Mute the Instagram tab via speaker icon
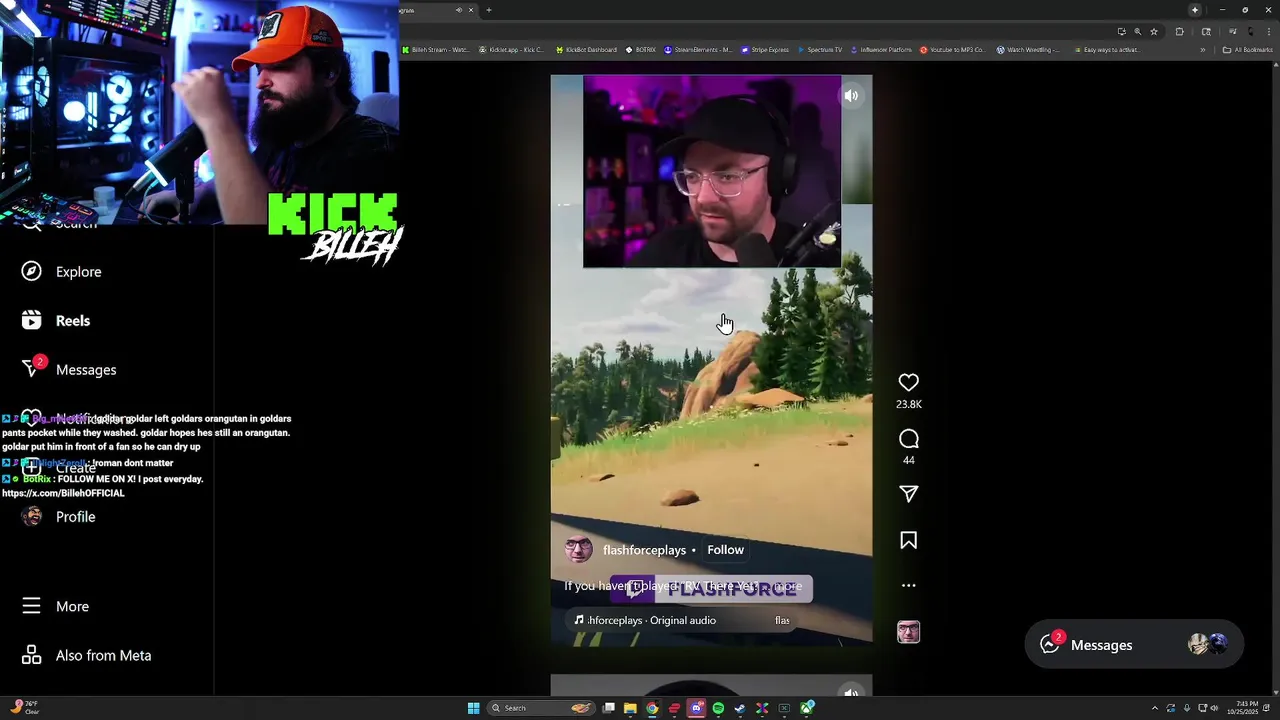 459,10
